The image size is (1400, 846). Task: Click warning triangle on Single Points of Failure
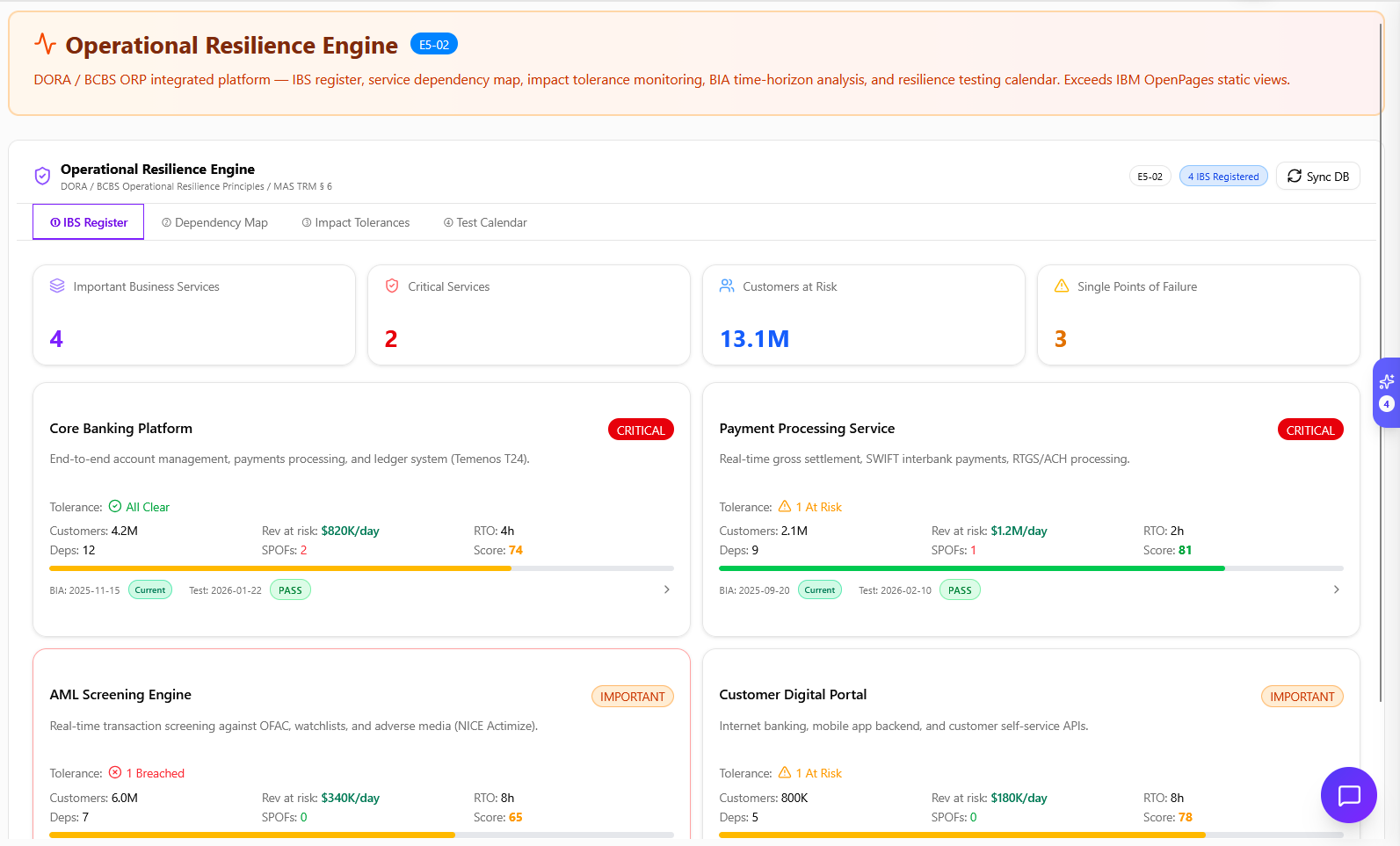tap(1062, 286)
